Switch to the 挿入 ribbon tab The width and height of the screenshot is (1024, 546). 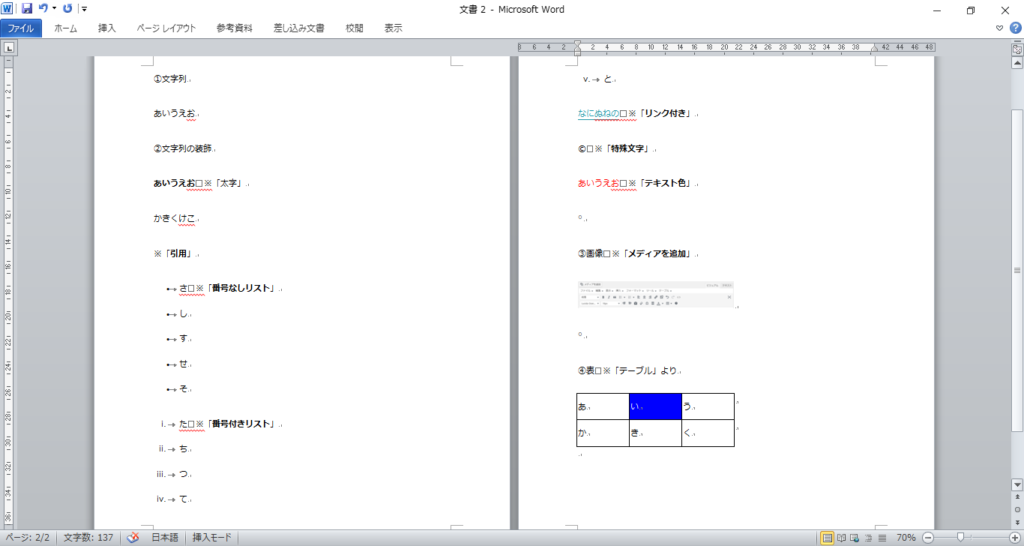(107, 28)
